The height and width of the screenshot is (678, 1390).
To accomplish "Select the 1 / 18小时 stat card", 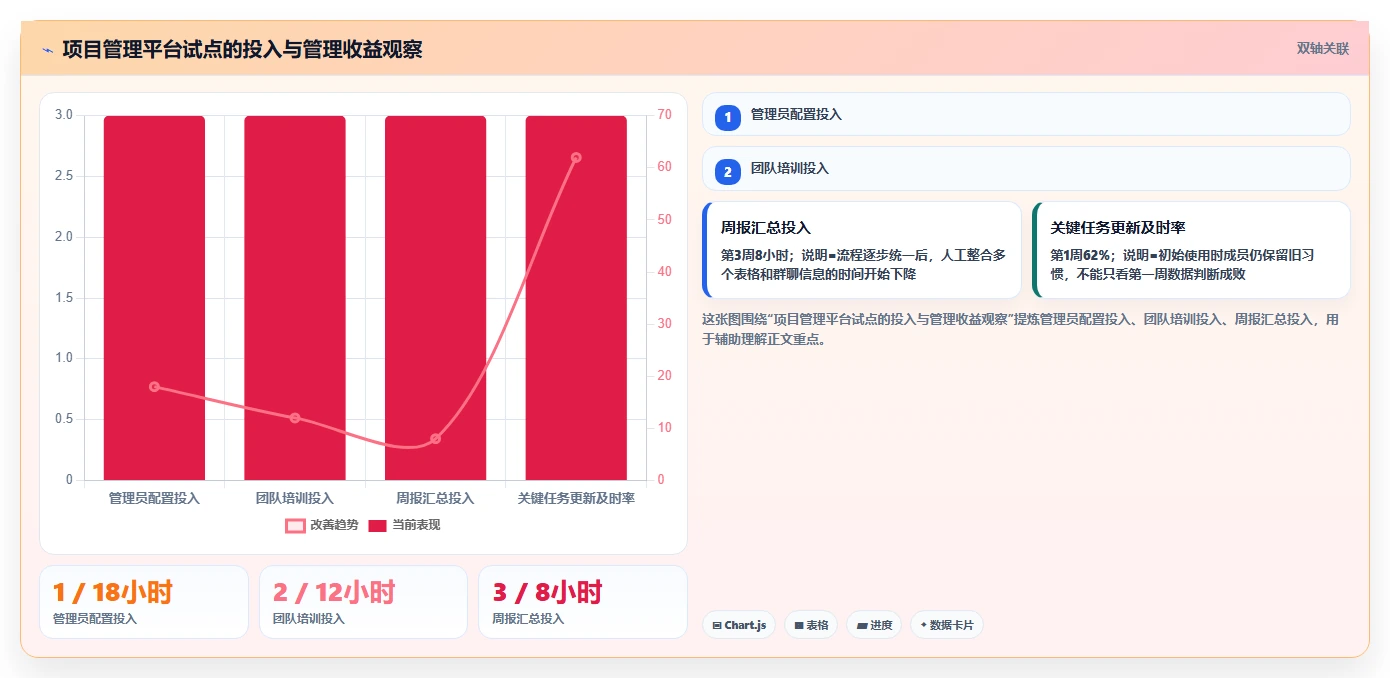I will click(144, 602).
